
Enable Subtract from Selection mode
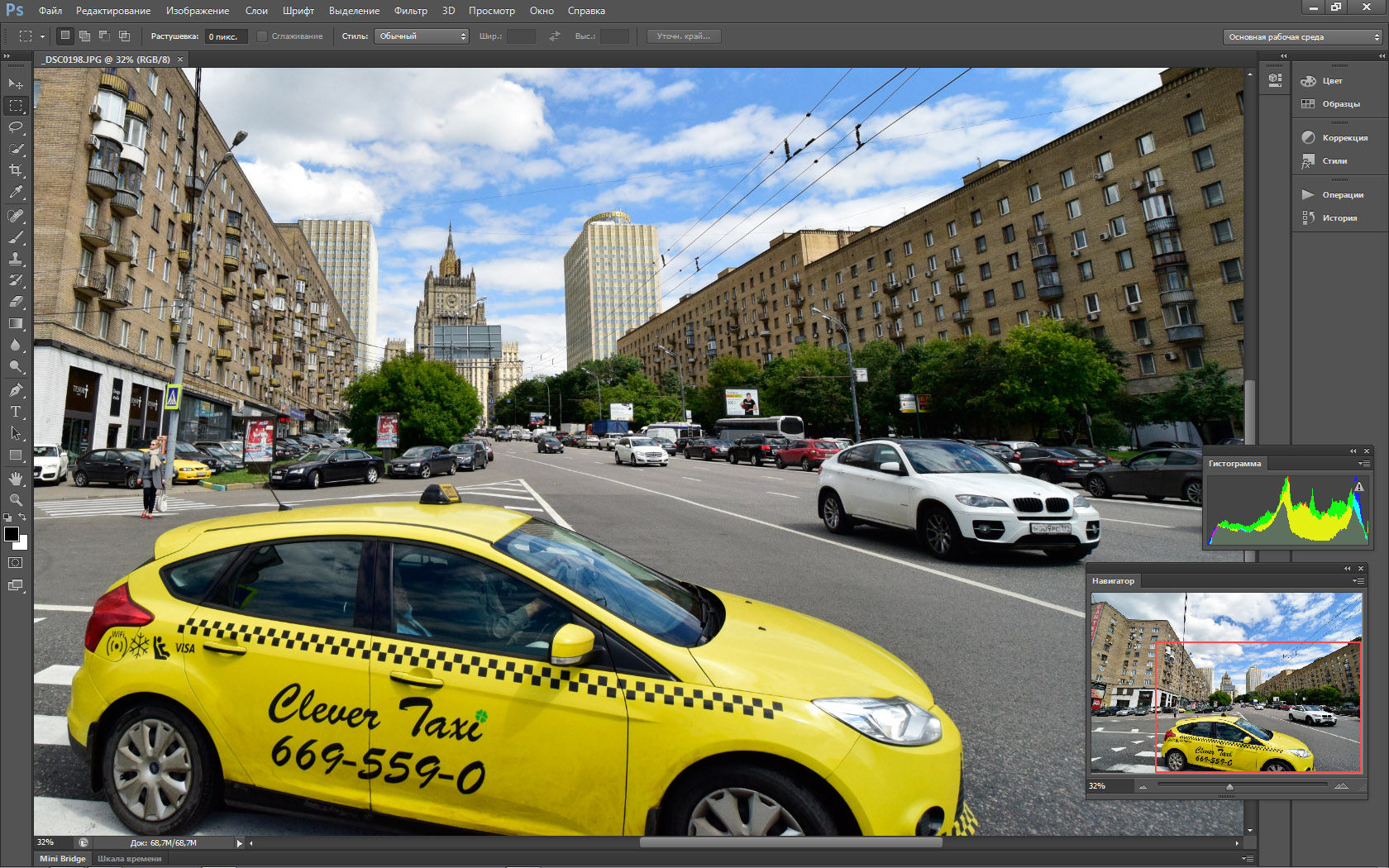(x=104, y=36)
